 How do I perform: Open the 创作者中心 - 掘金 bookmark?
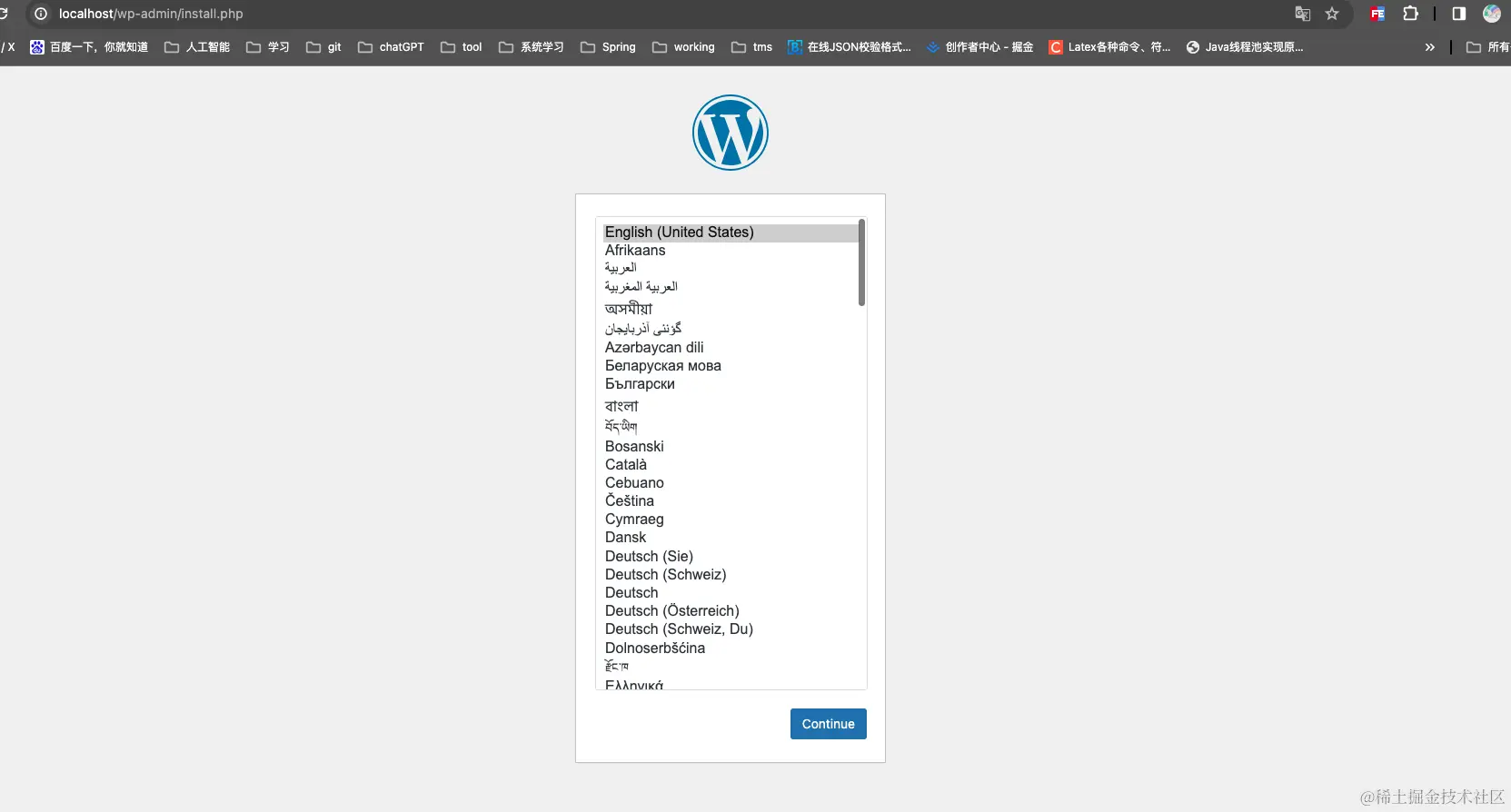[x=980, y=47]
